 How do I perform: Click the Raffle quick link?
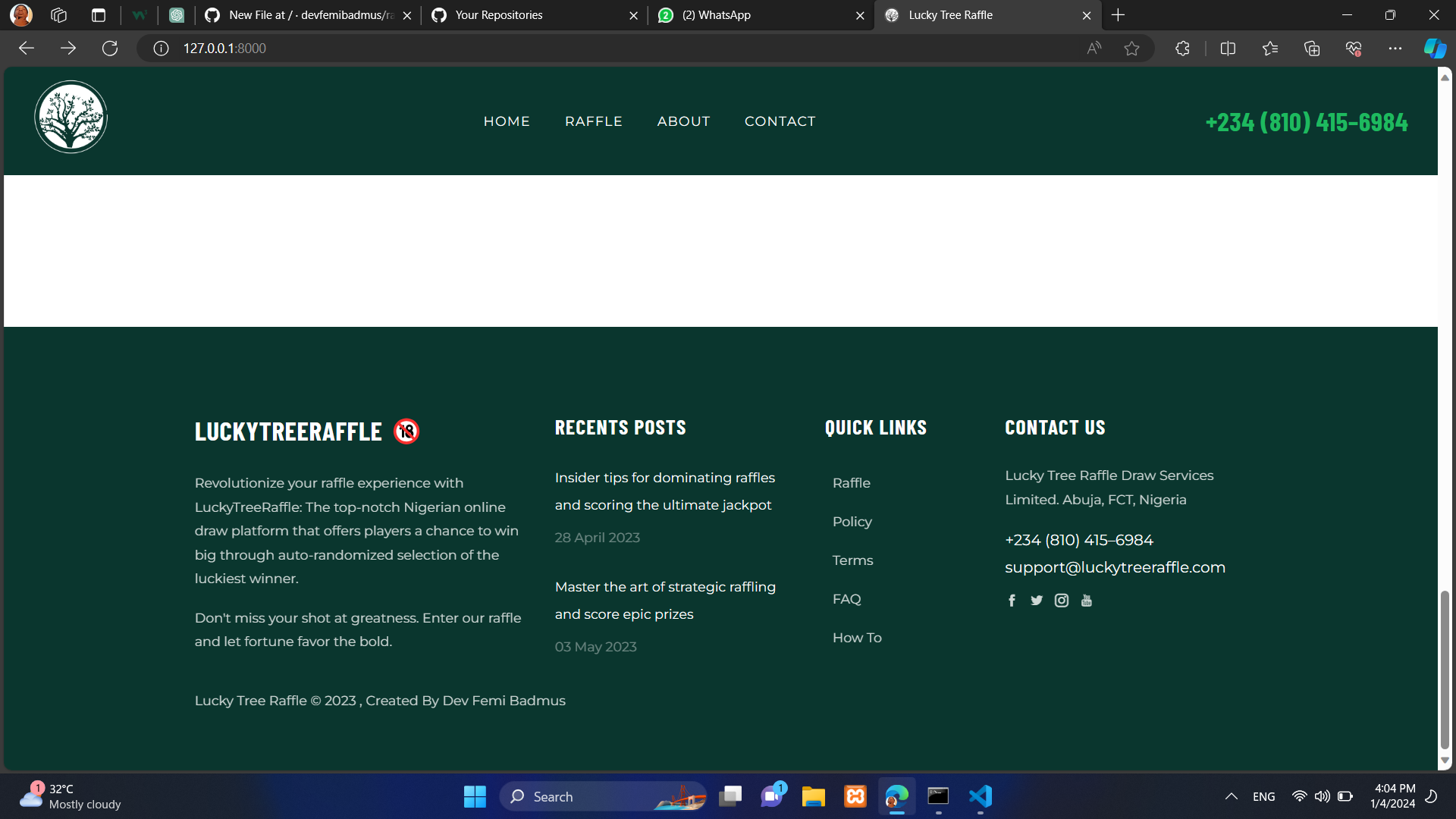[851, 483]
